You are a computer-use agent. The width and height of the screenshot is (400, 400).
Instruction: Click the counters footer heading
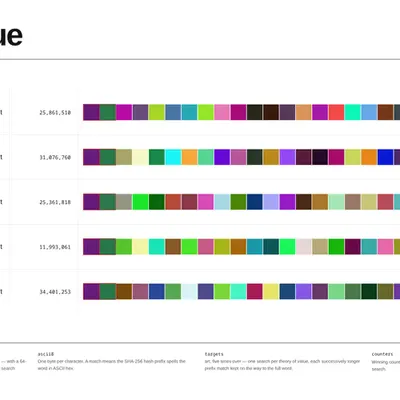[382, 354]
